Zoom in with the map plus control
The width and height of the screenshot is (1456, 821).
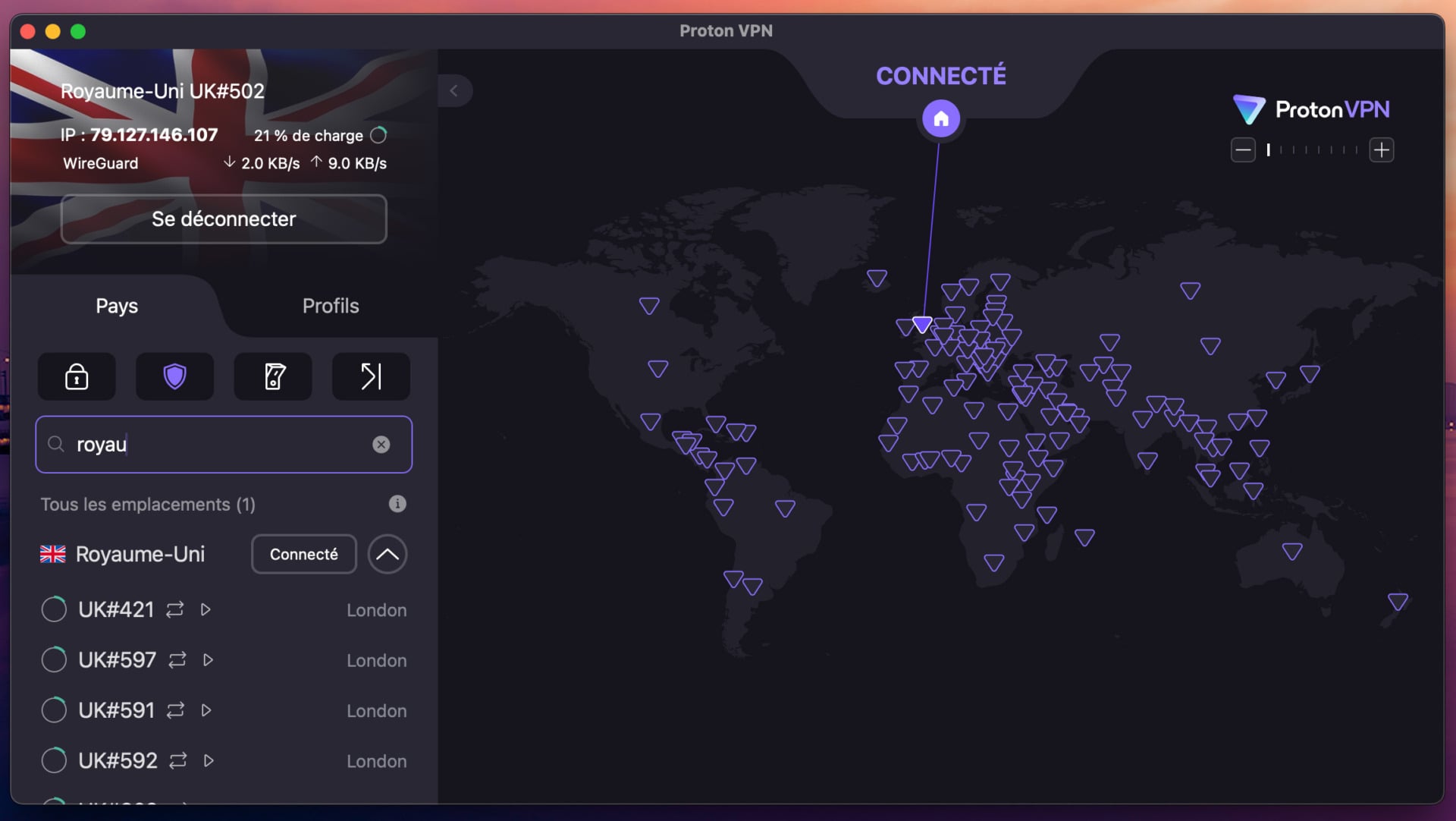[1382, 149]
